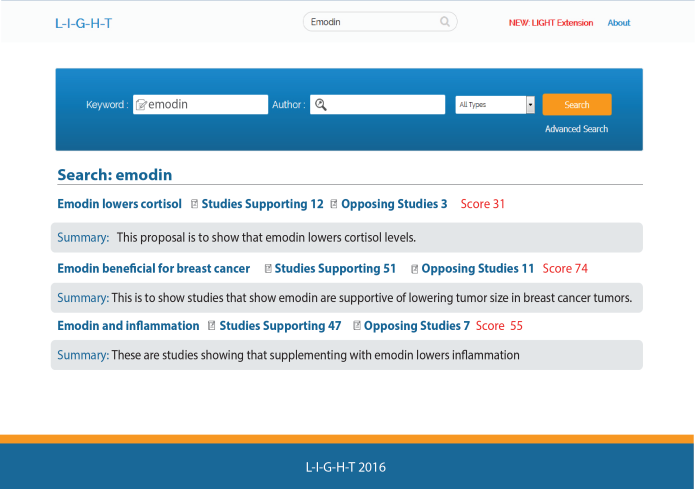Click summary about breast cancer tumors
The width and height of the screenshot is (695, 489).
click(x=347, y=297)
